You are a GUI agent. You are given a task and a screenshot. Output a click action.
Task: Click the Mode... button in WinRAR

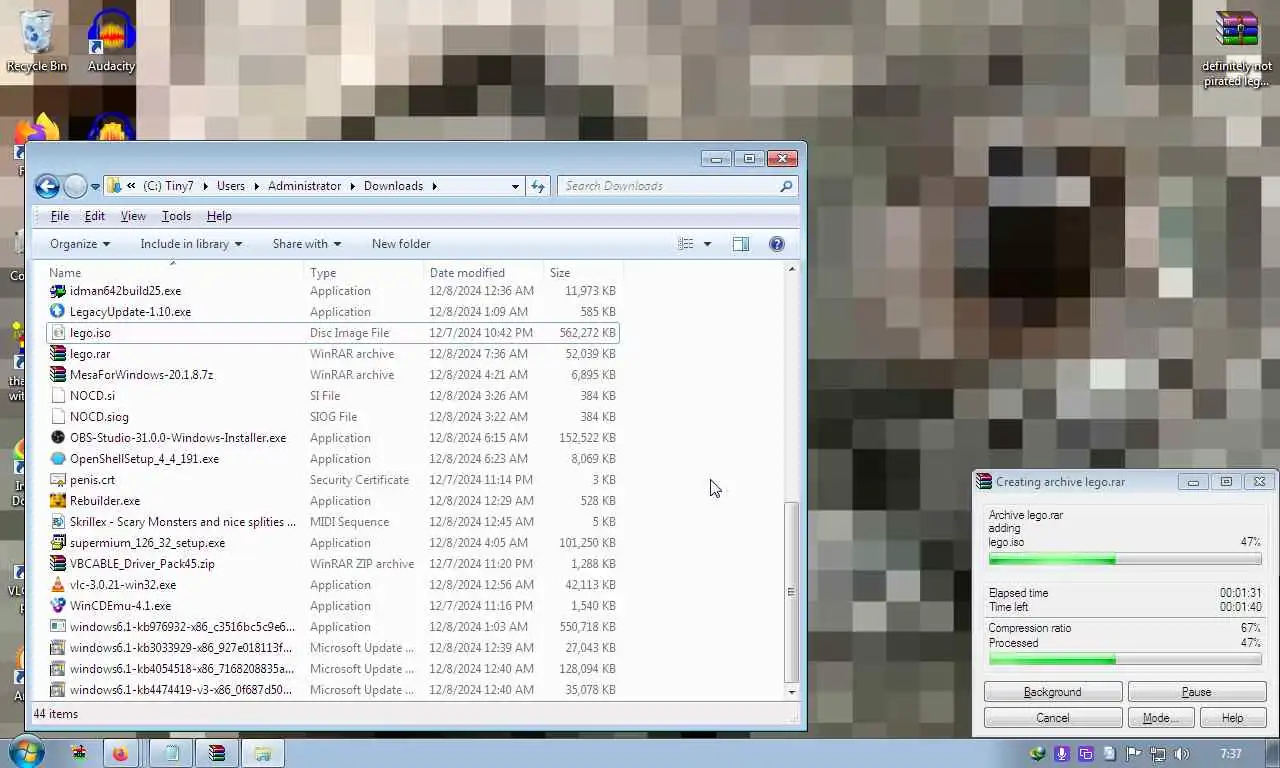1160,718
